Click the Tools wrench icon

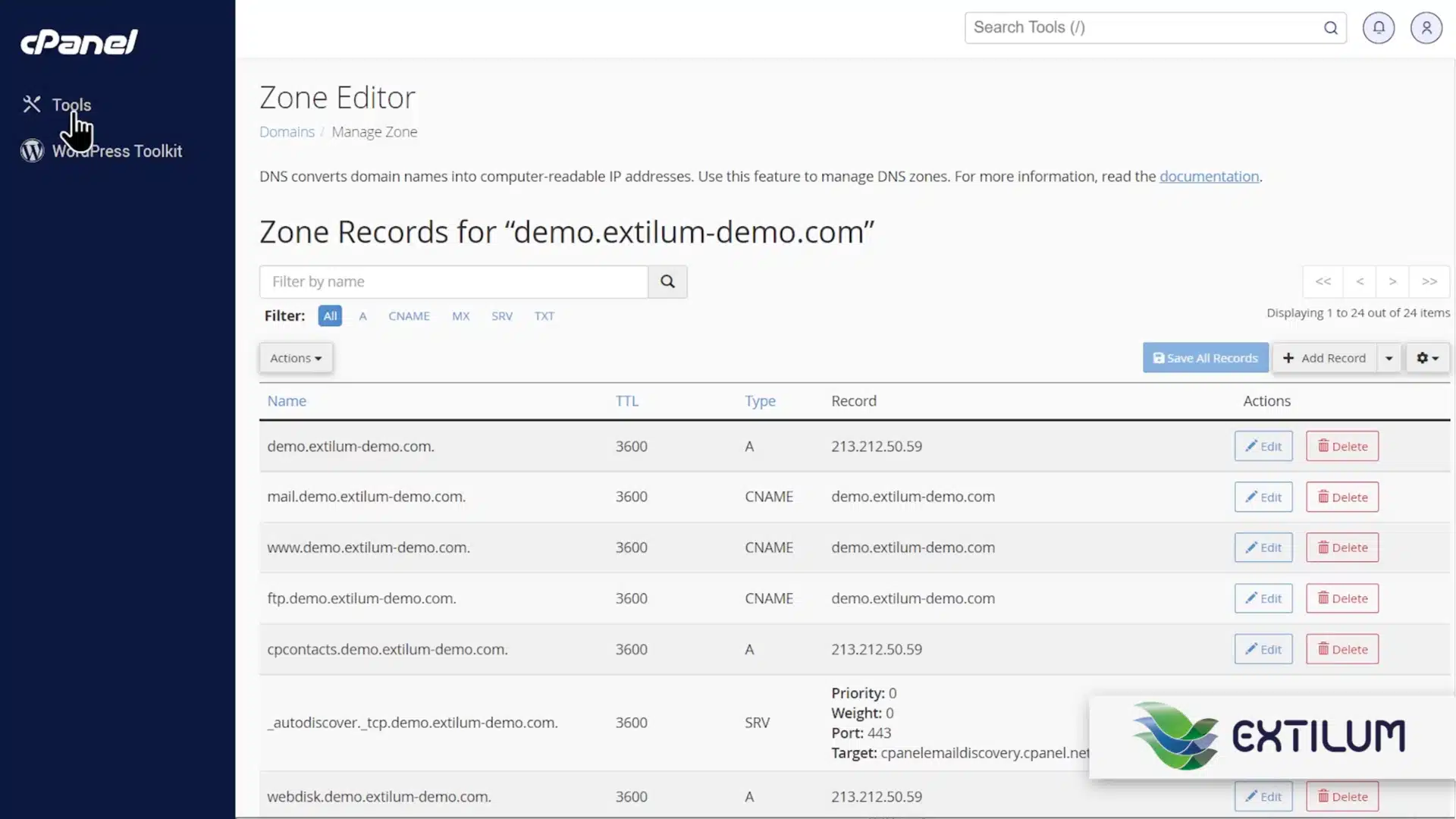tap(32, 104)
